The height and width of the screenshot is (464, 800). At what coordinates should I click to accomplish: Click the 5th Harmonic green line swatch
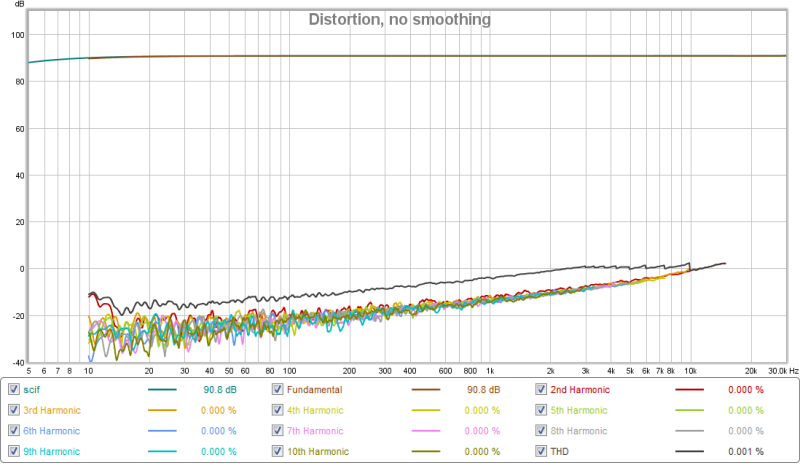click(689, 410)
